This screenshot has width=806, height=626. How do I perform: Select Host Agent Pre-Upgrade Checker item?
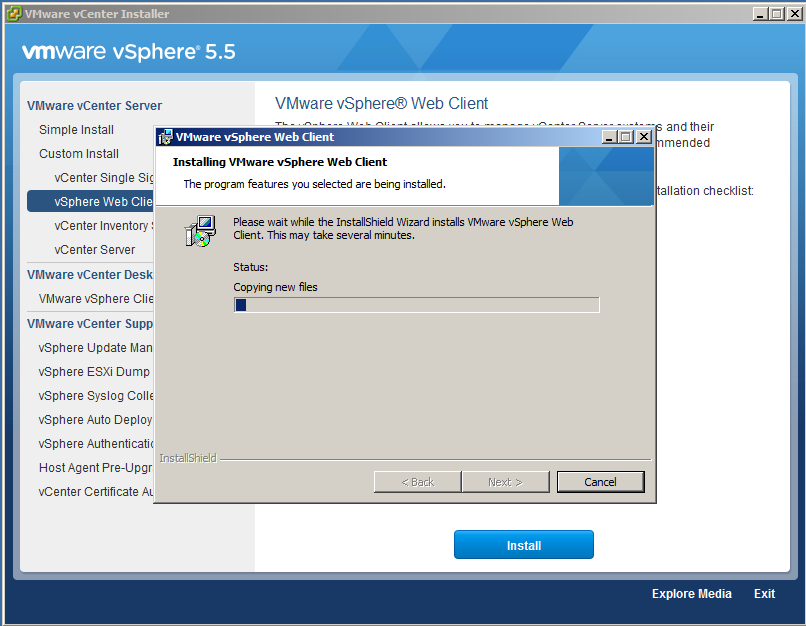[96, 468]
